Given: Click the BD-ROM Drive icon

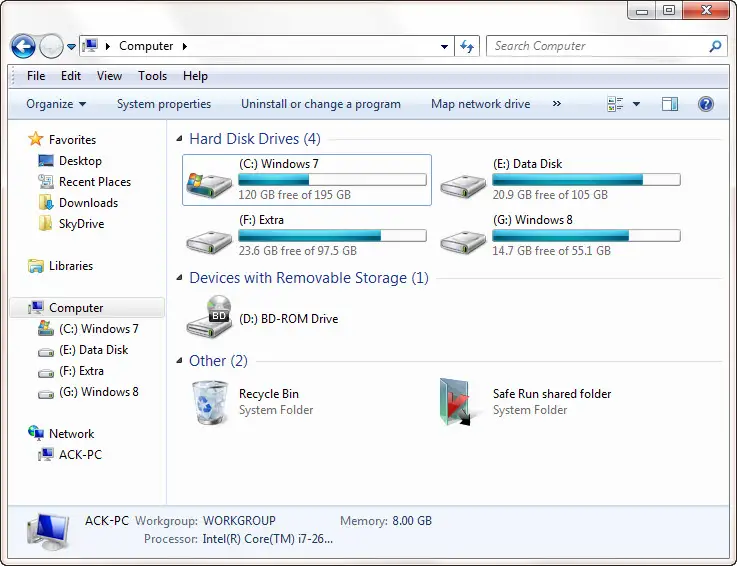Looking at the screenshot, I should pos(209,316).
